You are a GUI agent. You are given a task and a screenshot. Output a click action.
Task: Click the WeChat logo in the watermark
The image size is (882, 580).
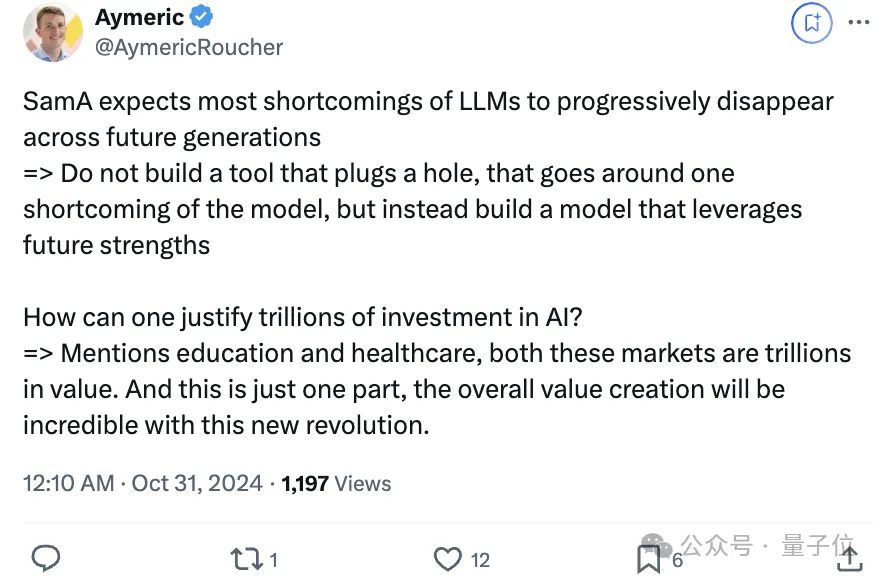point(658,545)
